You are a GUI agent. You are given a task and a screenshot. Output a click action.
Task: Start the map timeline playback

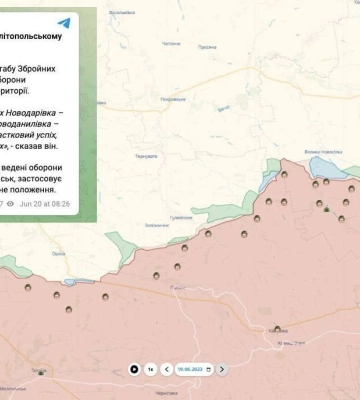coord(134,369)
